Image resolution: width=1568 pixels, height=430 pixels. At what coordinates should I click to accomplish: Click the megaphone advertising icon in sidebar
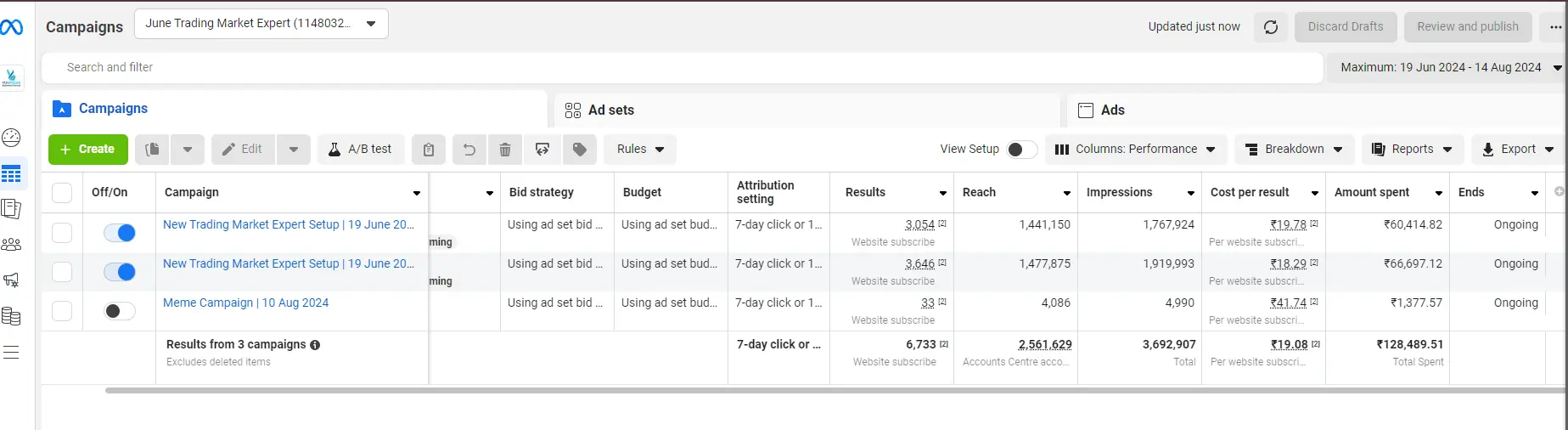pyautogui.click(x=12, y=280)
